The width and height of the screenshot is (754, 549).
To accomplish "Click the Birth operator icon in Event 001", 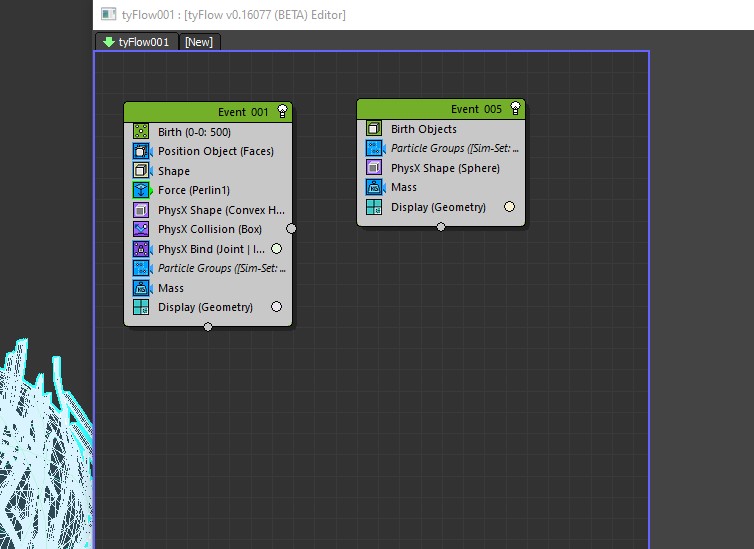I will (x=141, y=131).
